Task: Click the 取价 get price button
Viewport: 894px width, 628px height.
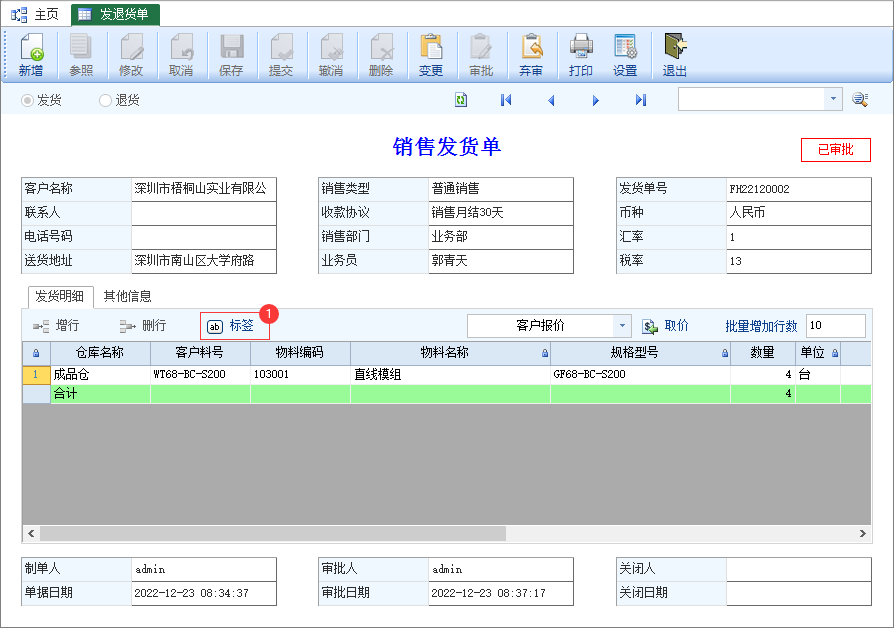Action: (x=665, y=326)
